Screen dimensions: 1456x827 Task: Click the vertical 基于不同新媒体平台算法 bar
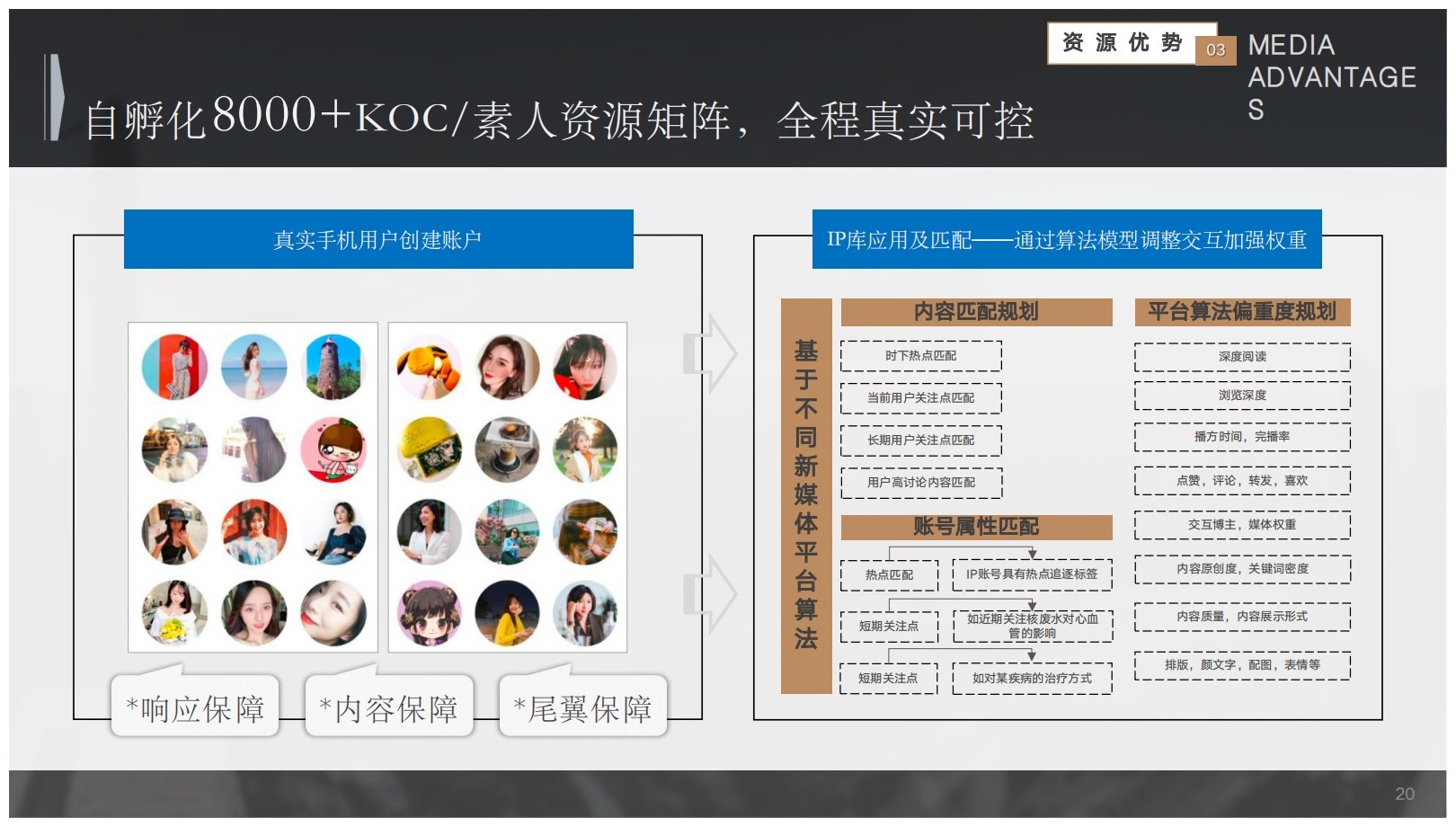tap(805, 495)
